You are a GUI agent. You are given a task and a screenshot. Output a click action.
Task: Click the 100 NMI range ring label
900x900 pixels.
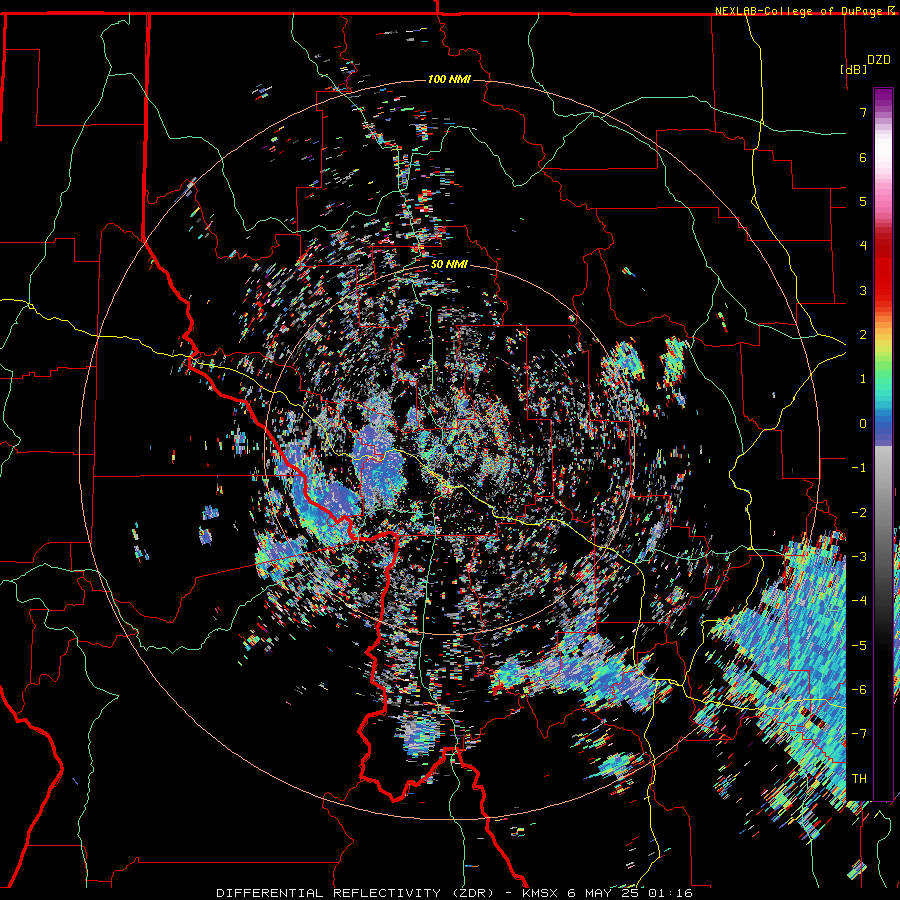click(x=449, y=79)
